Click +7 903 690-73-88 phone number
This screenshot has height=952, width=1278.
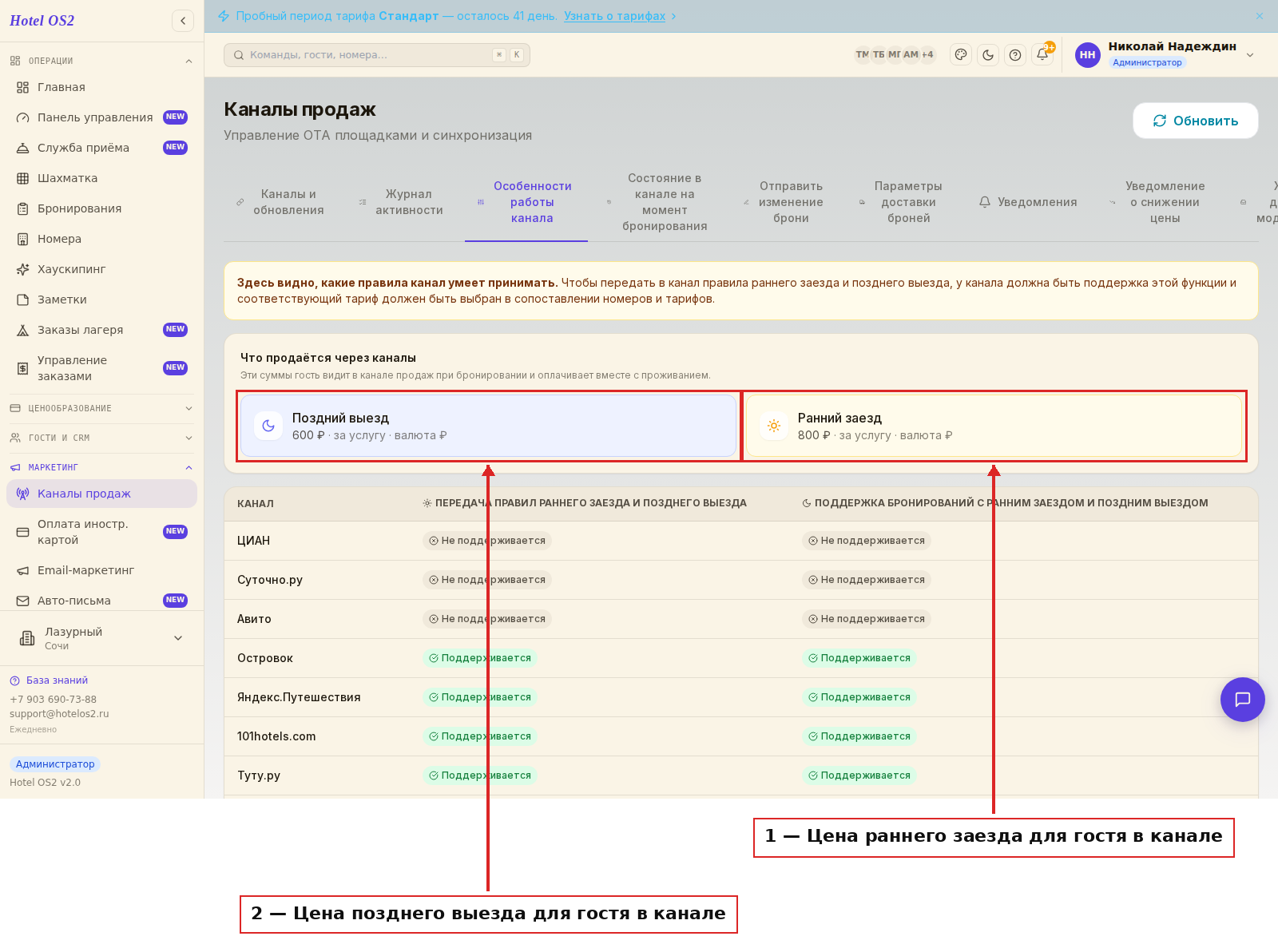53,700
